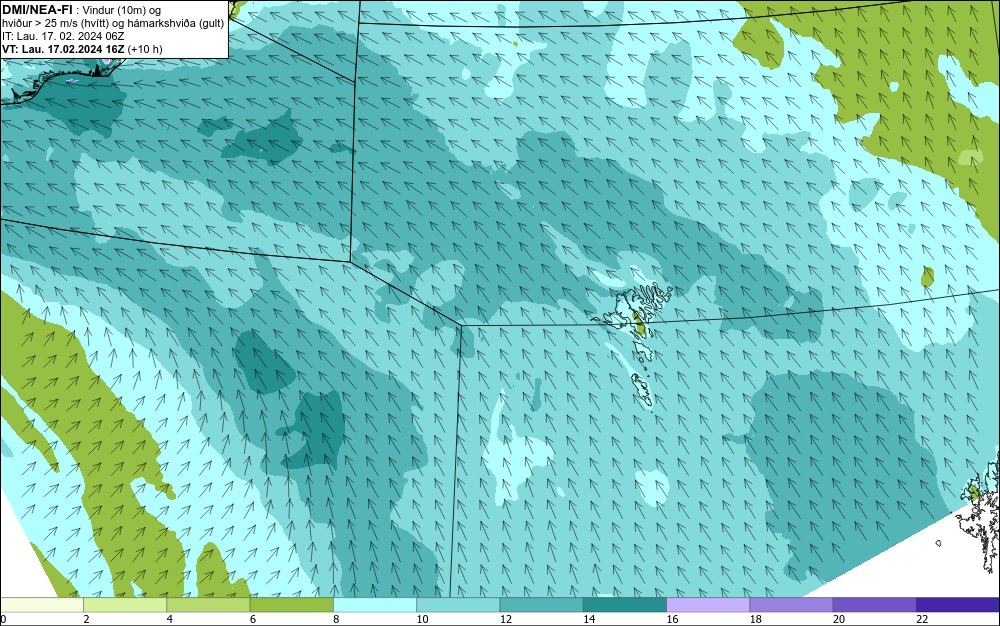
Task: Click the 'DMI/NEA-FI' title text
Action: point(37,9)
